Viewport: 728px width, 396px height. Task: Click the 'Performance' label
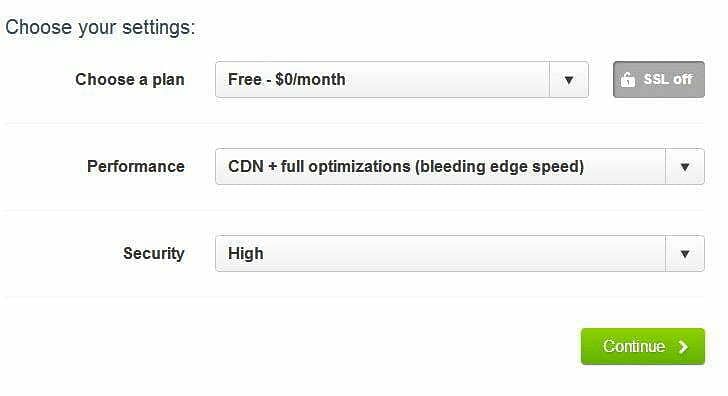click(136, 166)
